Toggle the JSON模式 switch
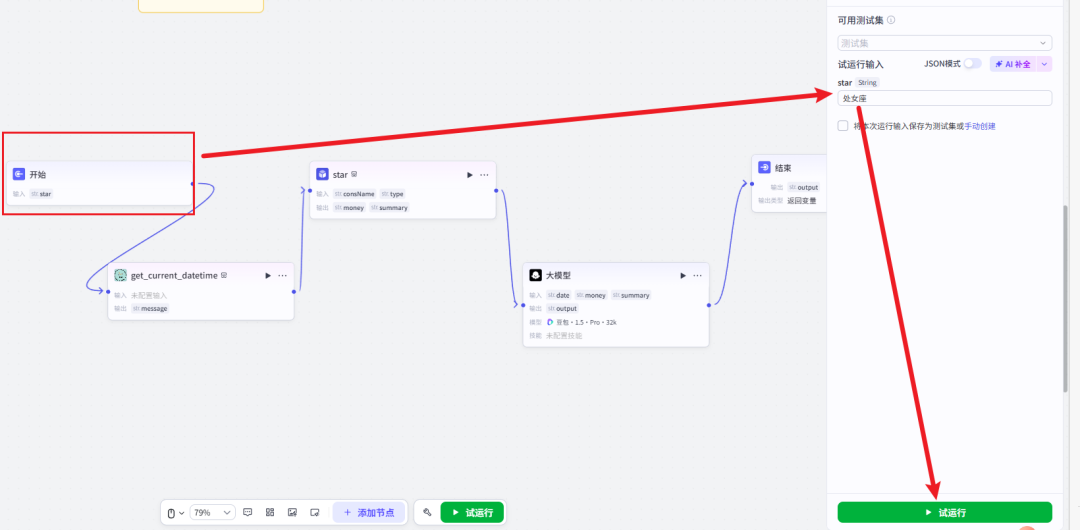 tap(972, 63)
